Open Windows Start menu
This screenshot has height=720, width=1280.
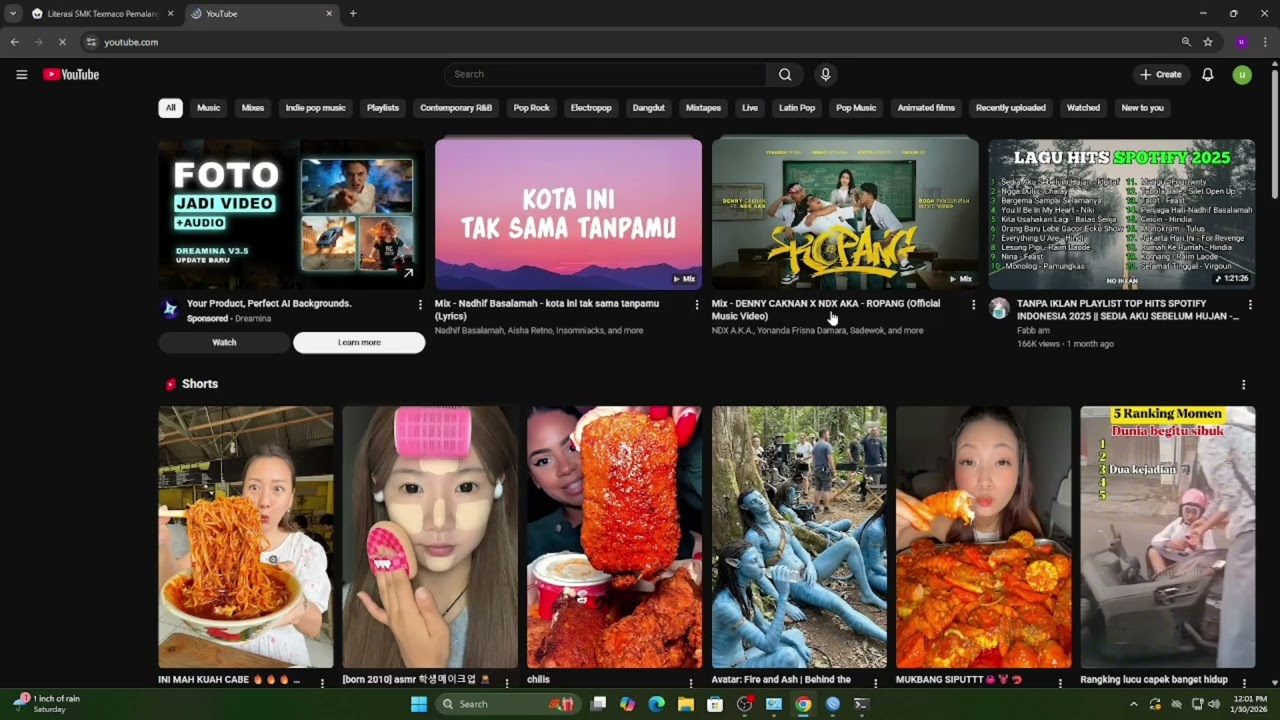tap(419, 704)
